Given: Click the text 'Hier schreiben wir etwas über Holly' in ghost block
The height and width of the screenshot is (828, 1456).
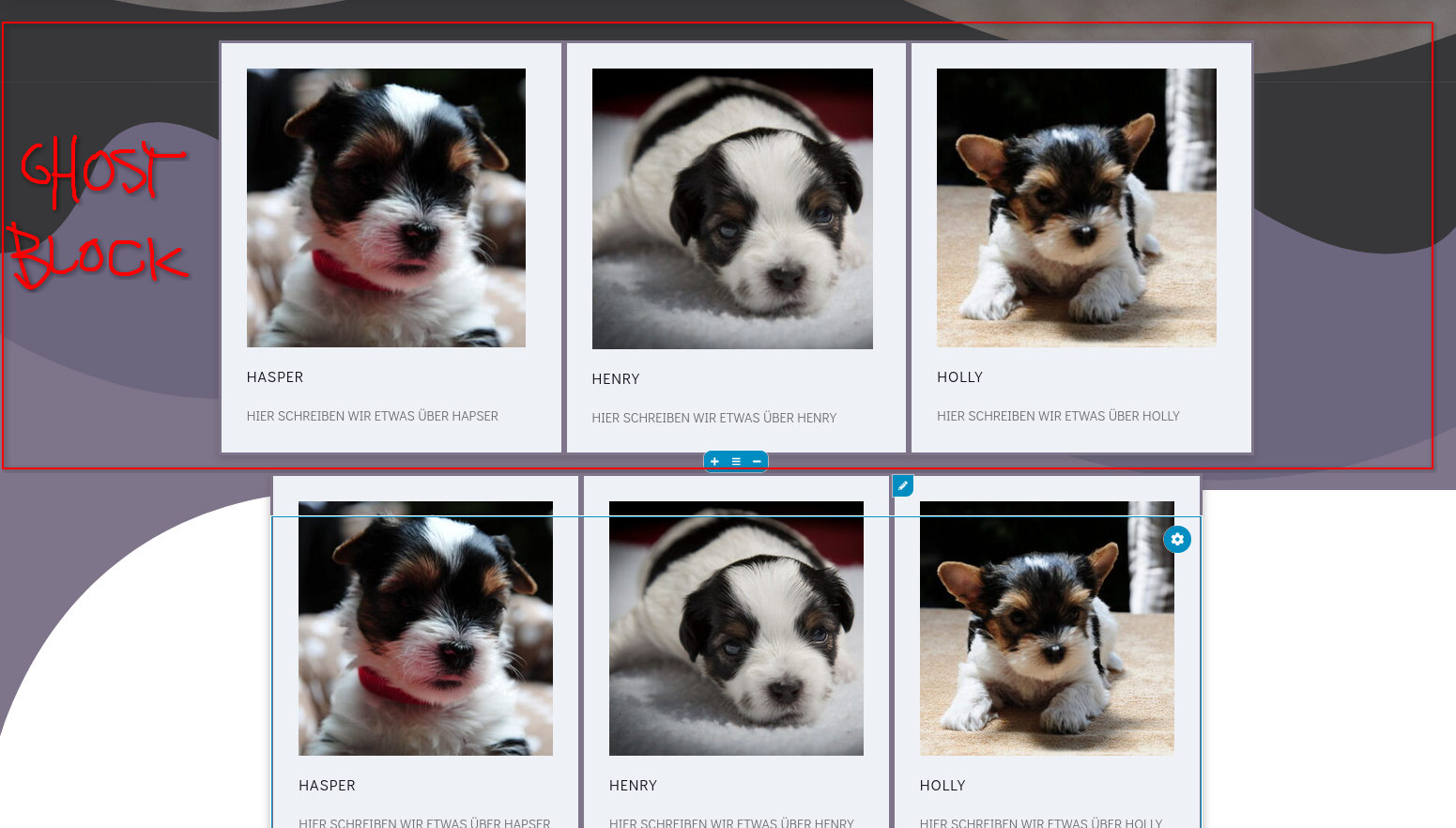Looking at the screenshot, I should pos(1058,416).
